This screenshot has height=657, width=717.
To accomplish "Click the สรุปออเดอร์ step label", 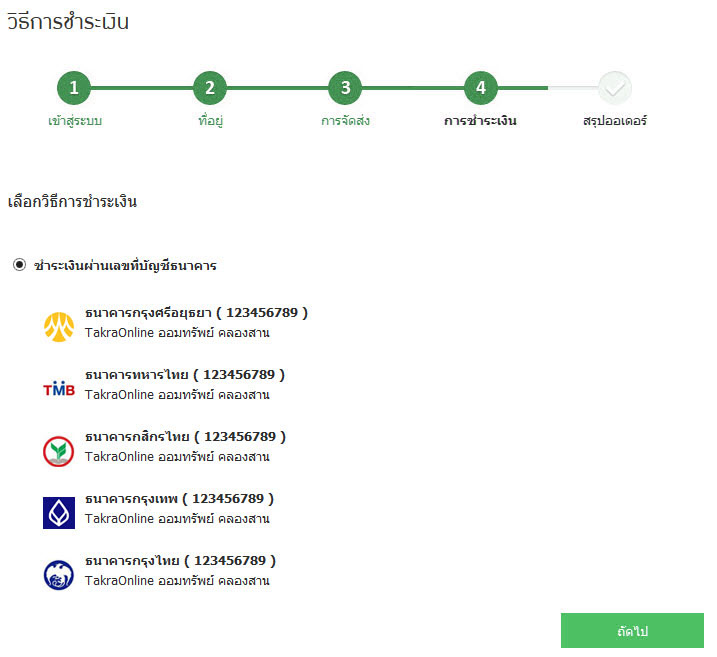I will (x=615, y=121).
